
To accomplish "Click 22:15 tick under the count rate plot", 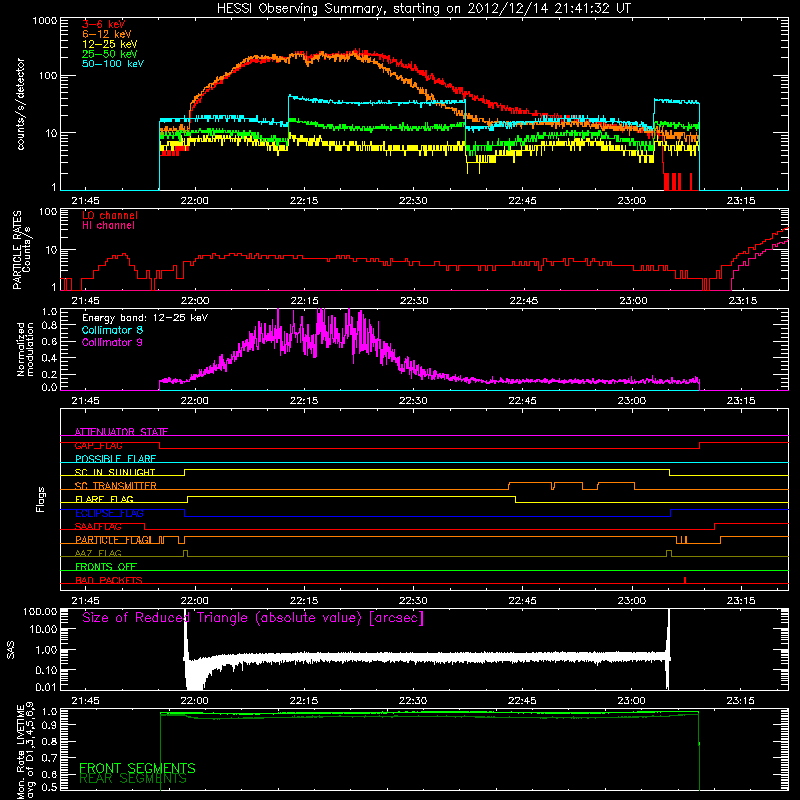I will click(x=304, y=201).
